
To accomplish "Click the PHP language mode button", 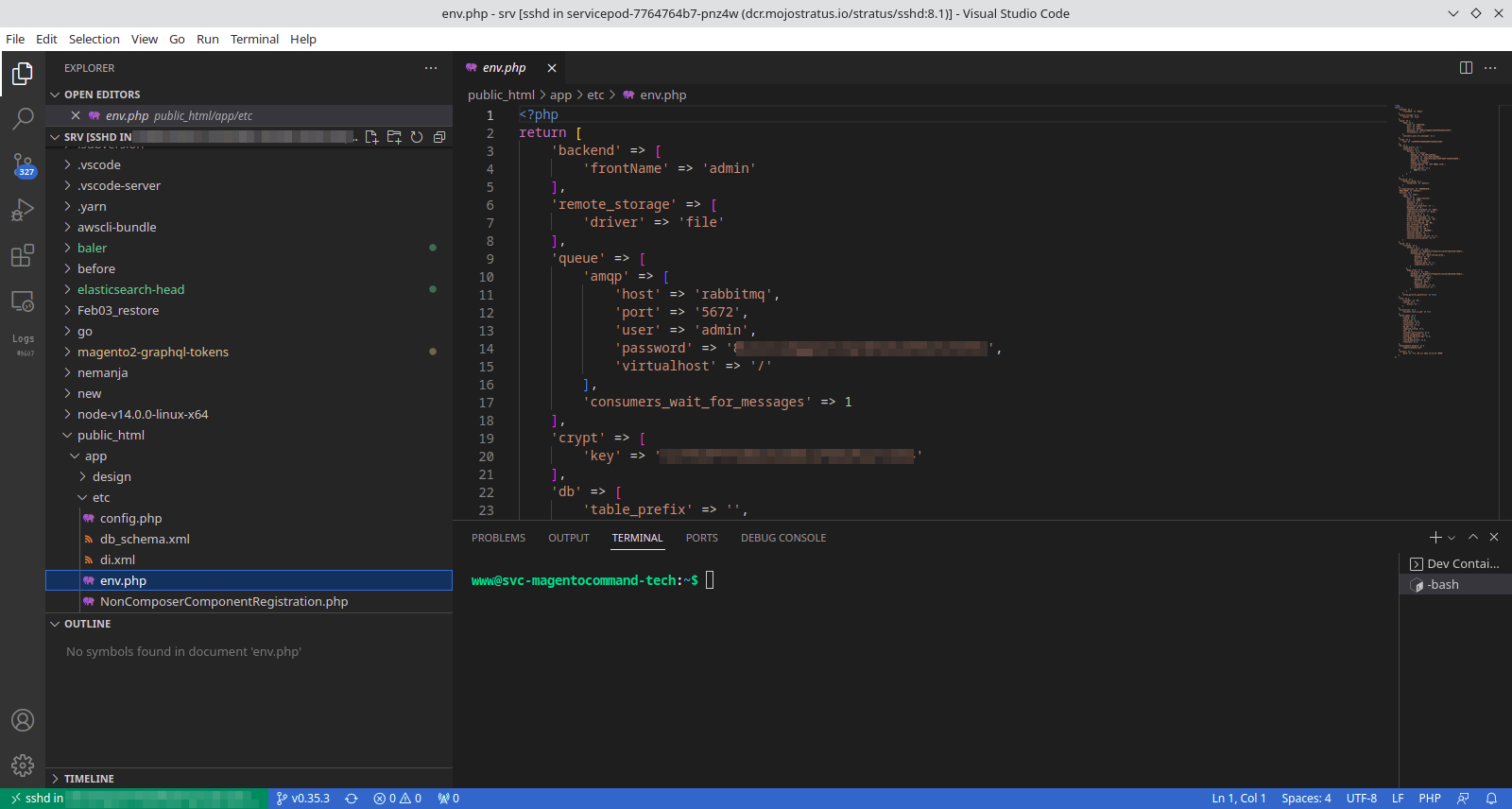I will [x=1429, y=799].
